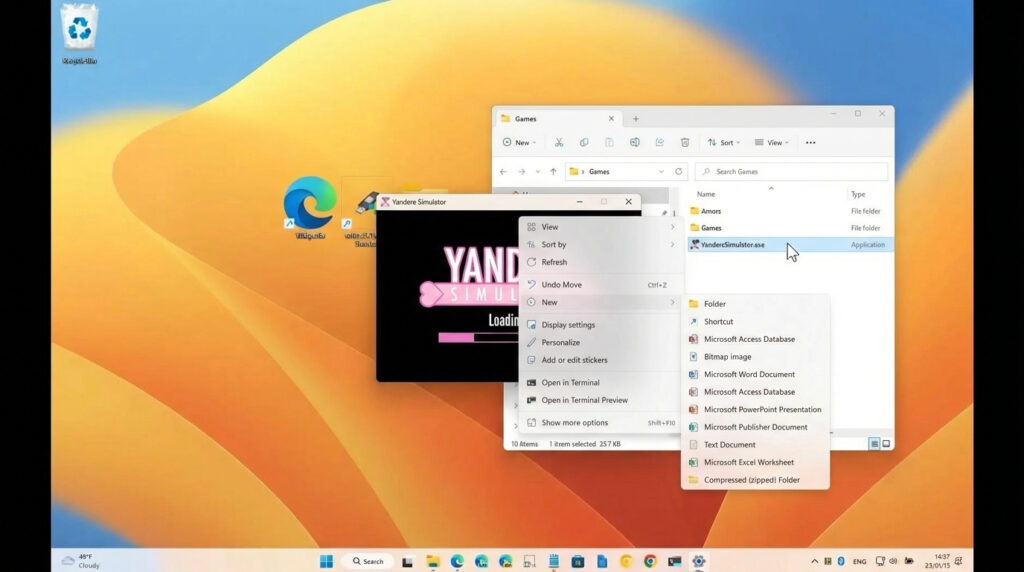Click the Delete trash icon in Explorer toolbar
Image resolution: width=1024 pixels, height=572 pixels.
tap(685, 143)
